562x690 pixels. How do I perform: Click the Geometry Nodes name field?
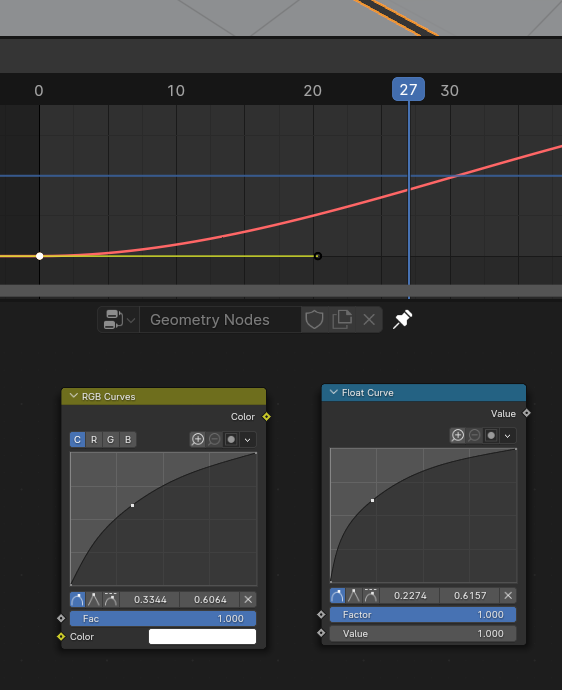click(x=220, y=319)
